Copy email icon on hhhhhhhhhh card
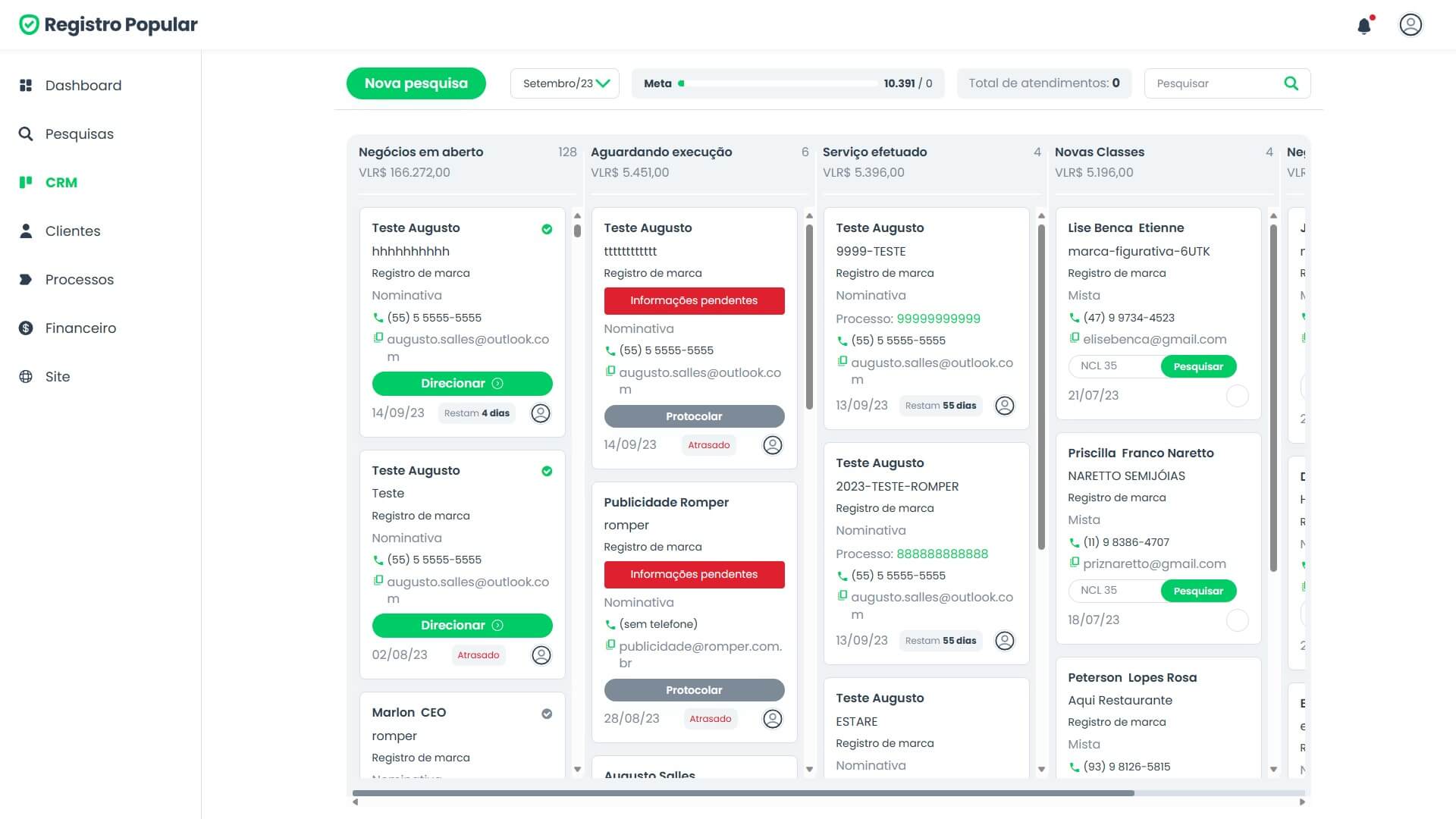Viewport: 1456px width, 819px height. (378, 338)
